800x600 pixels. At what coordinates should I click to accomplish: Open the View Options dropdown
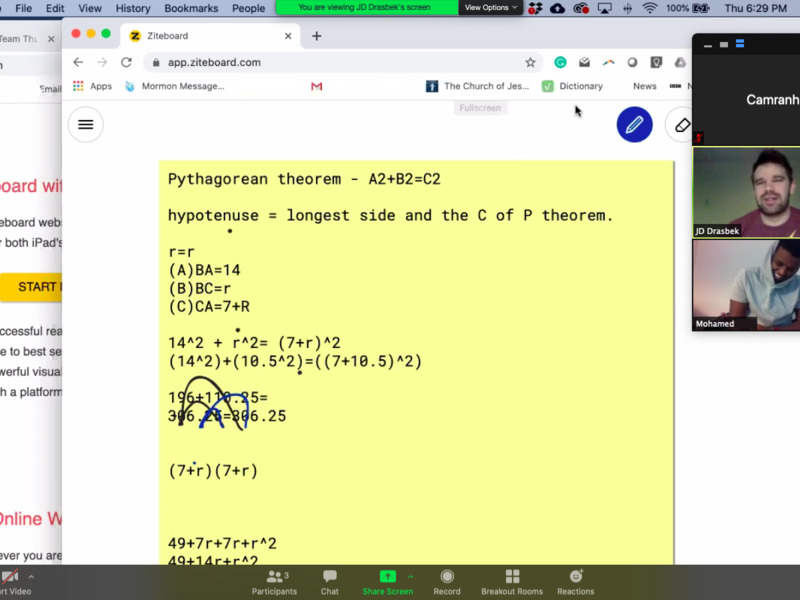coord(489,7)
